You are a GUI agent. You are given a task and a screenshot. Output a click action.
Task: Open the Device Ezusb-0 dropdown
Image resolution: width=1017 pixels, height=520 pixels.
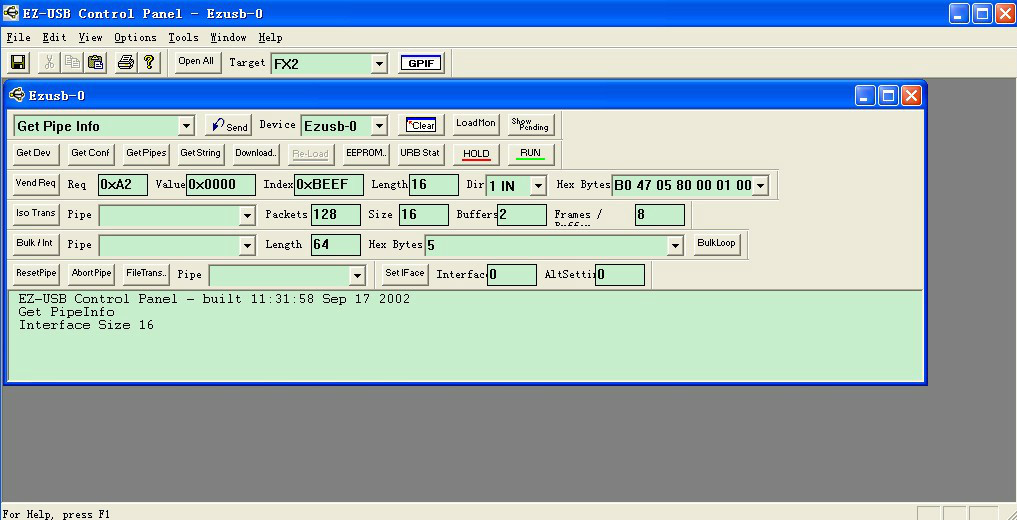(x=378, y=126)
